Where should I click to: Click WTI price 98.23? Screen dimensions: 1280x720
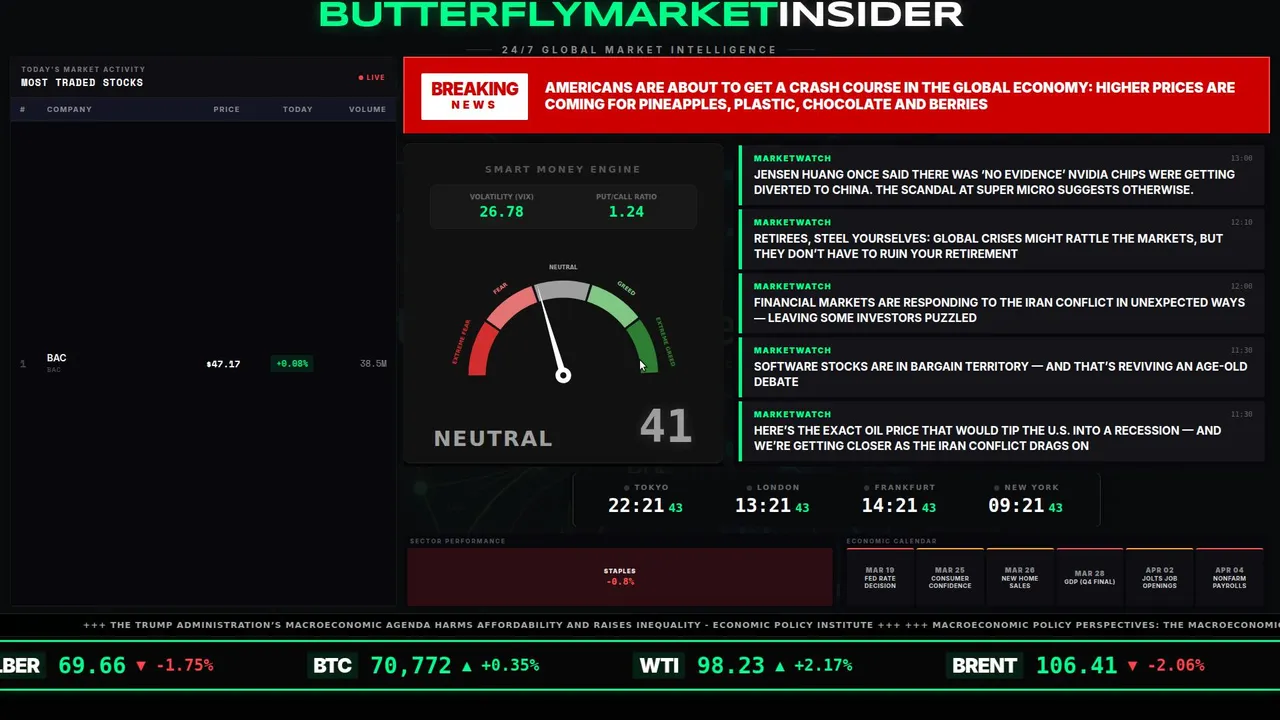731,665
